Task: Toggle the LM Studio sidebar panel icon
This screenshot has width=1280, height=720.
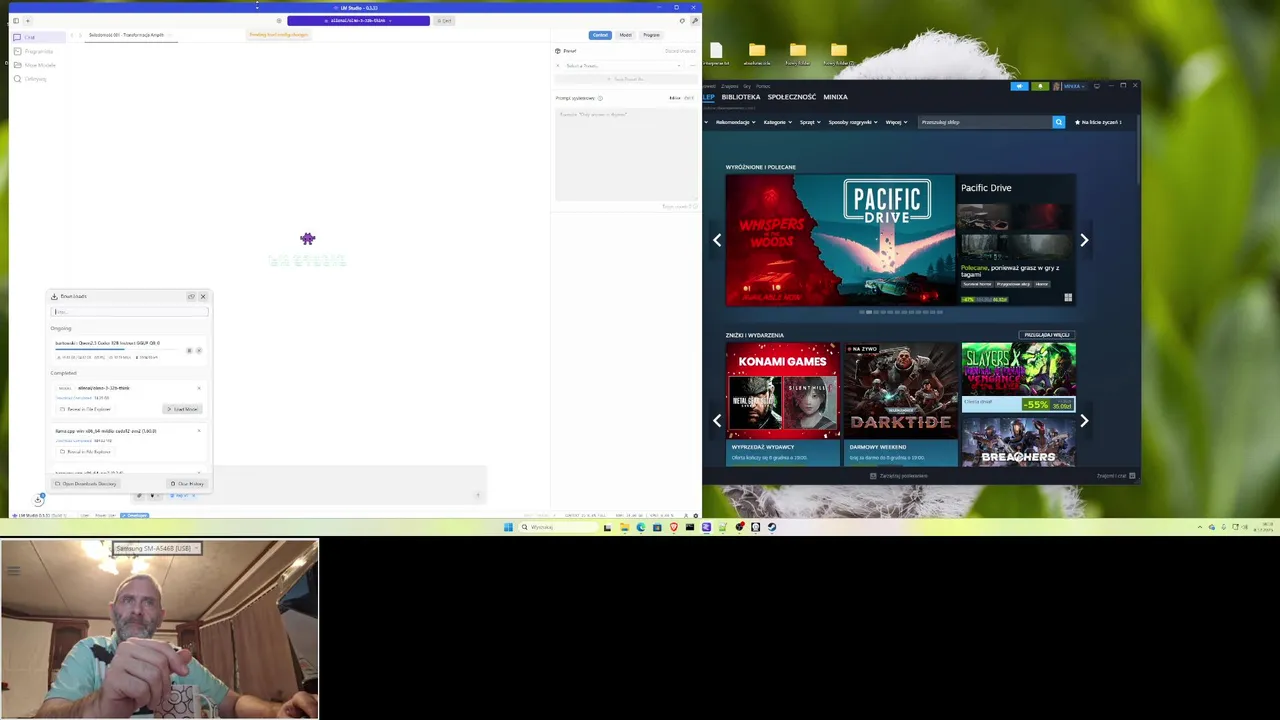Action: (16, 21)
